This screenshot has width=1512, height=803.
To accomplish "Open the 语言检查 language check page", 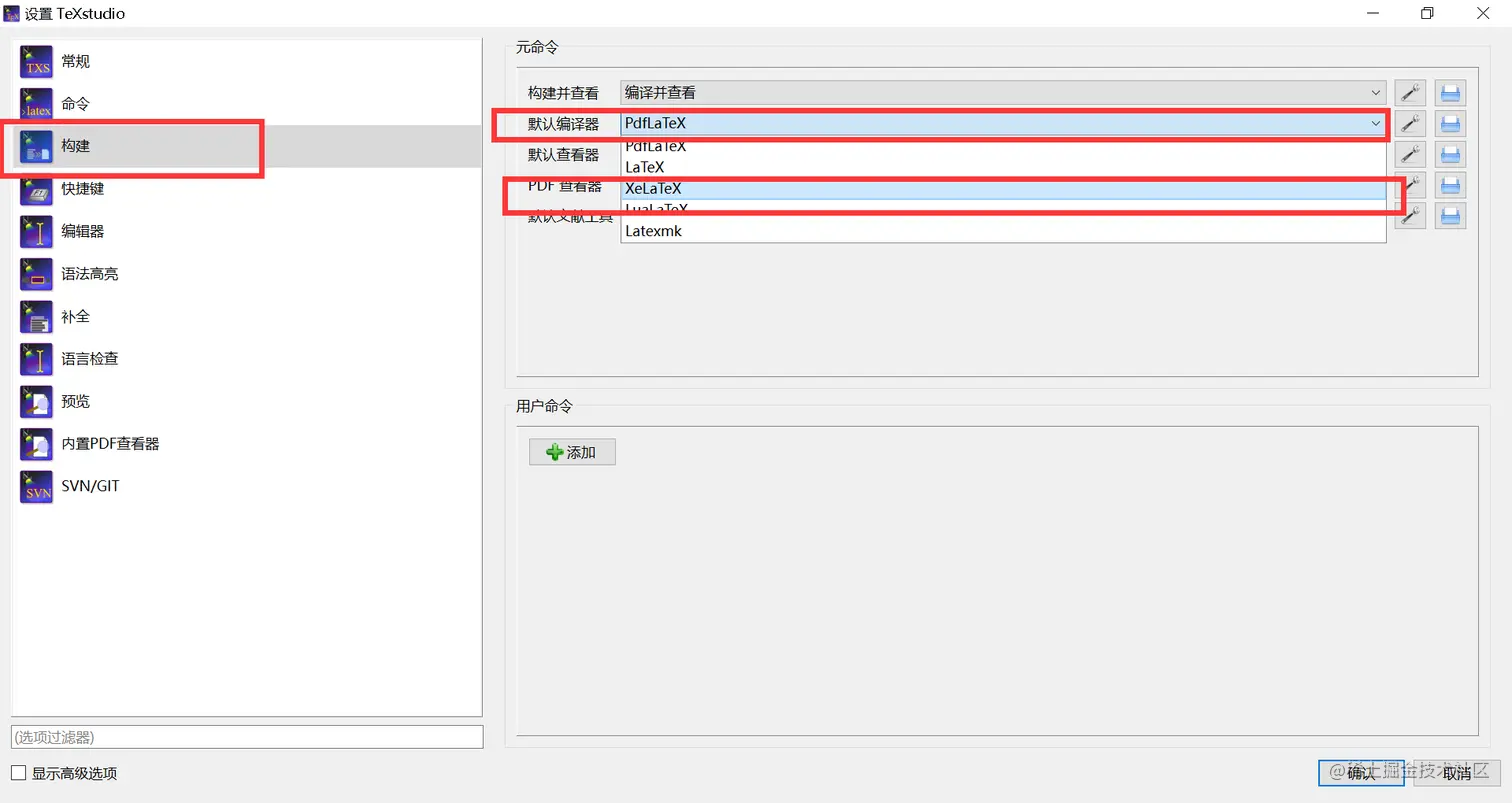I will click(246, 358).
